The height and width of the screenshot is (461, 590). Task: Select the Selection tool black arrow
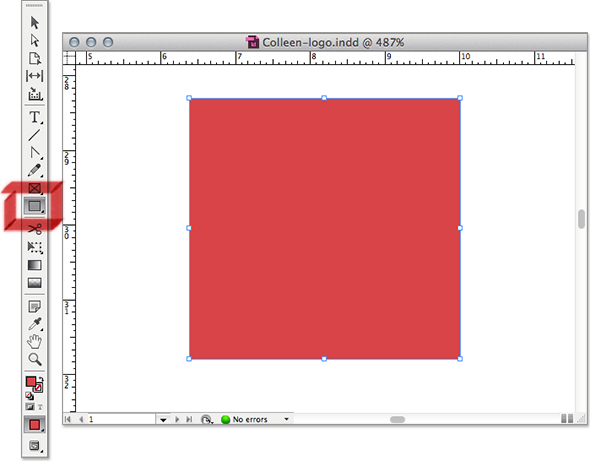[35, 23]
